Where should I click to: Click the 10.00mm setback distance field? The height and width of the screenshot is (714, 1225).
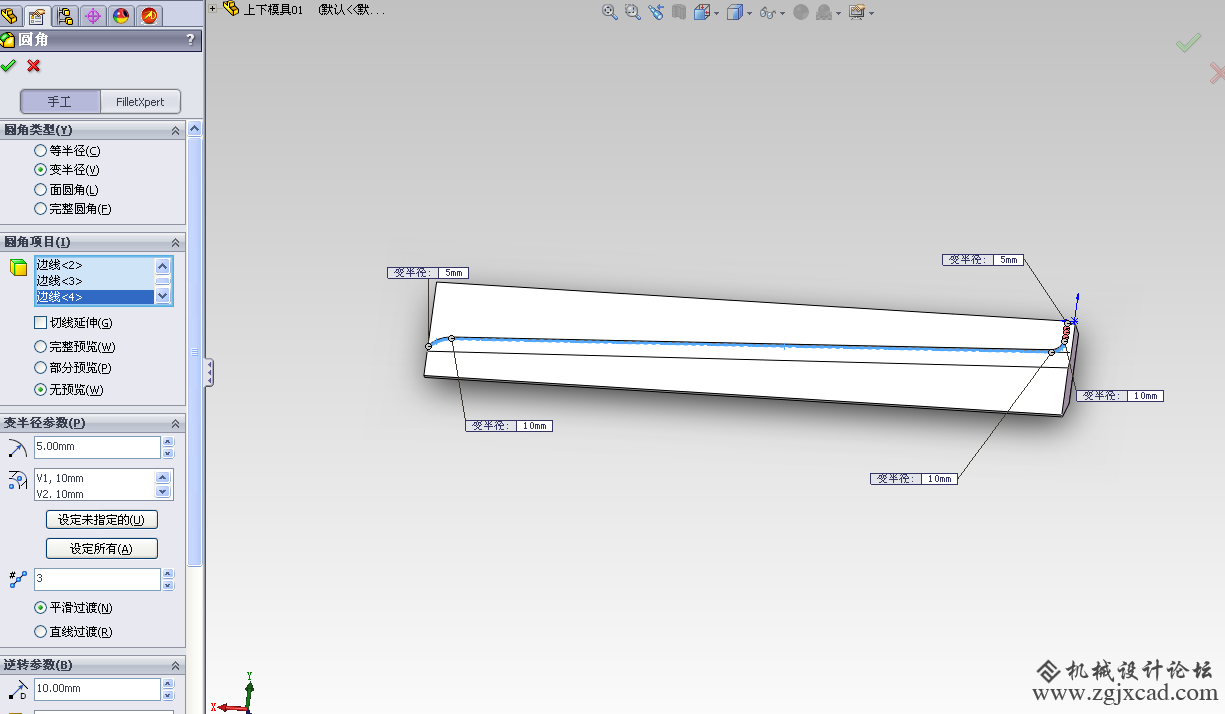(97, 689)
